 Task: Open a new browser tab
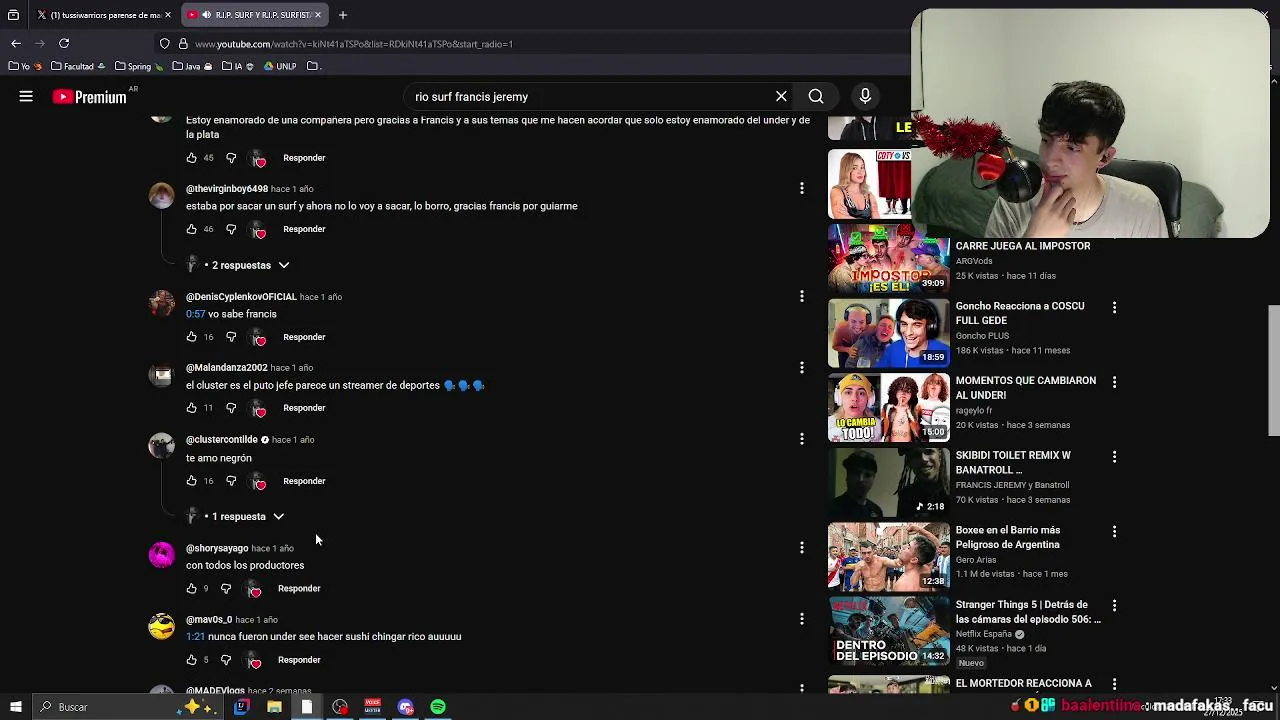tap(342, 15)
